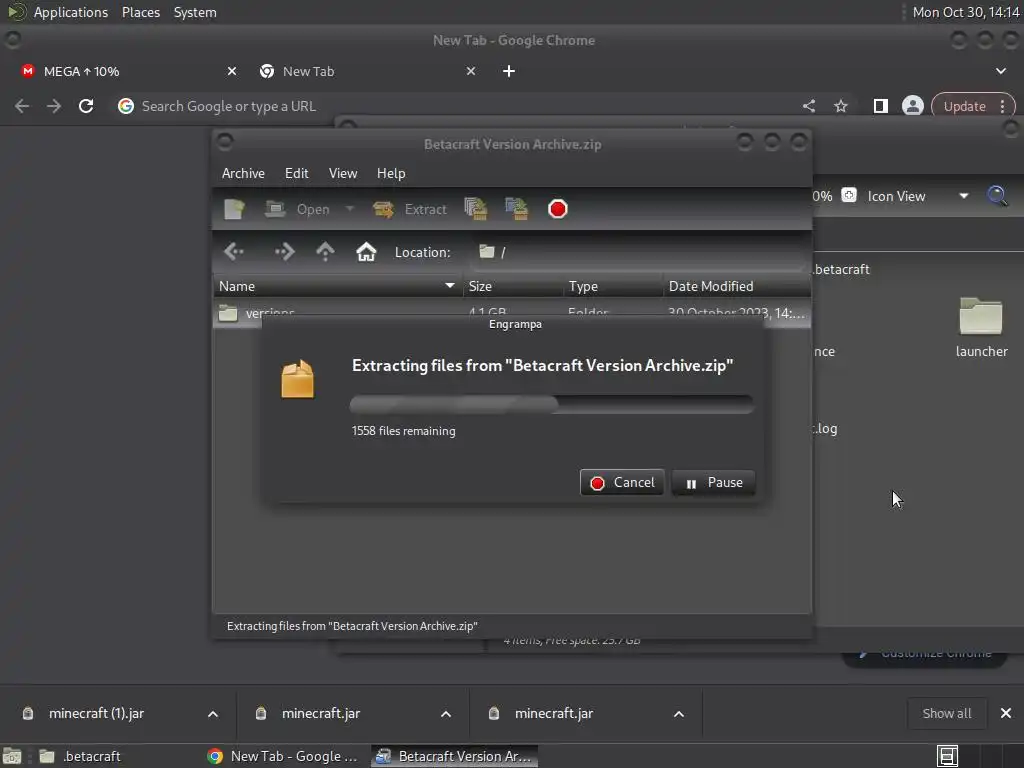Click the workspace switcher icon in taskbar
This screenshot has height=768, width=1024.
point(948,756)
